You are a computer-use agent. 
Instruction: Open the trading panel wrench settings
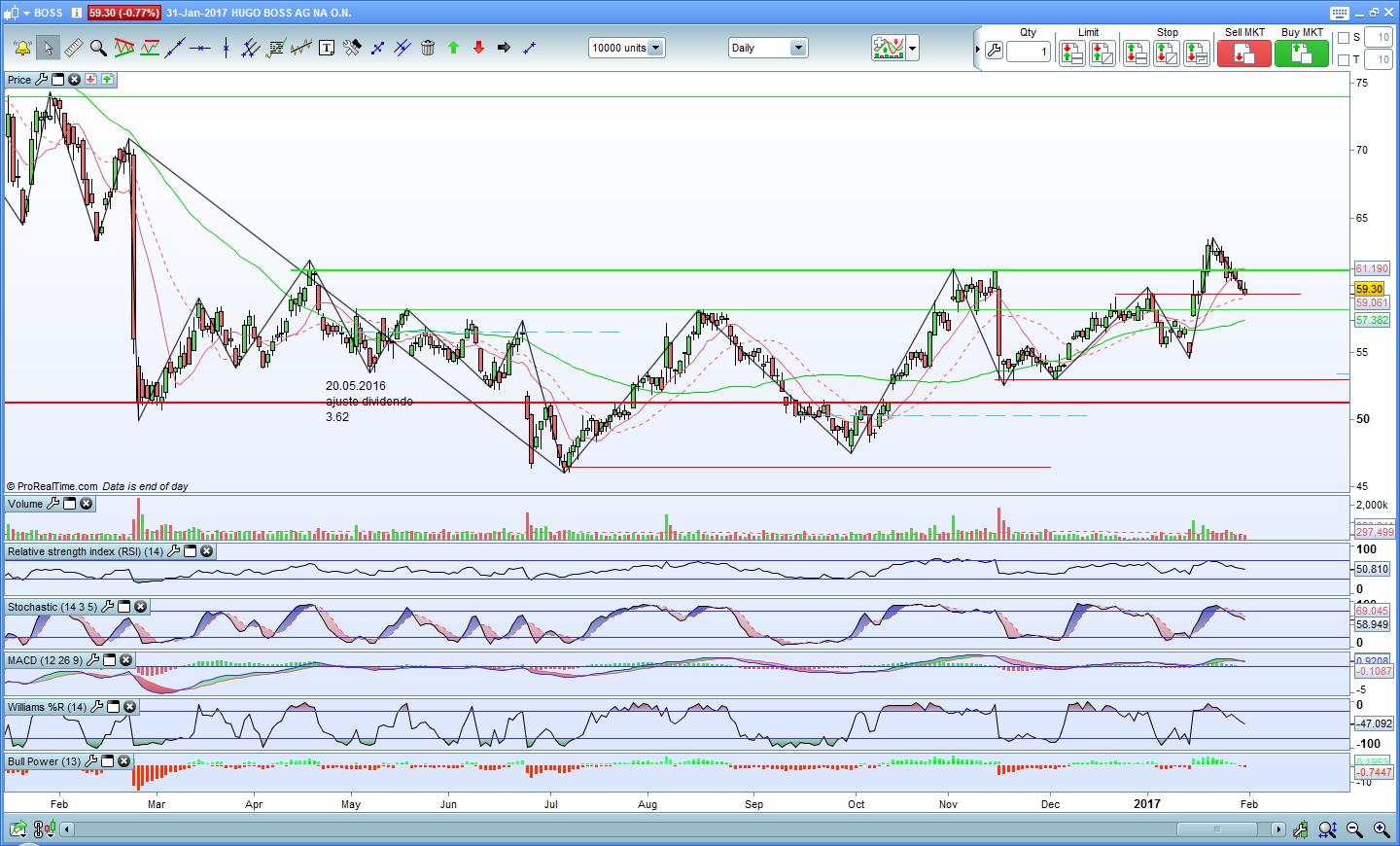[994, 51]
